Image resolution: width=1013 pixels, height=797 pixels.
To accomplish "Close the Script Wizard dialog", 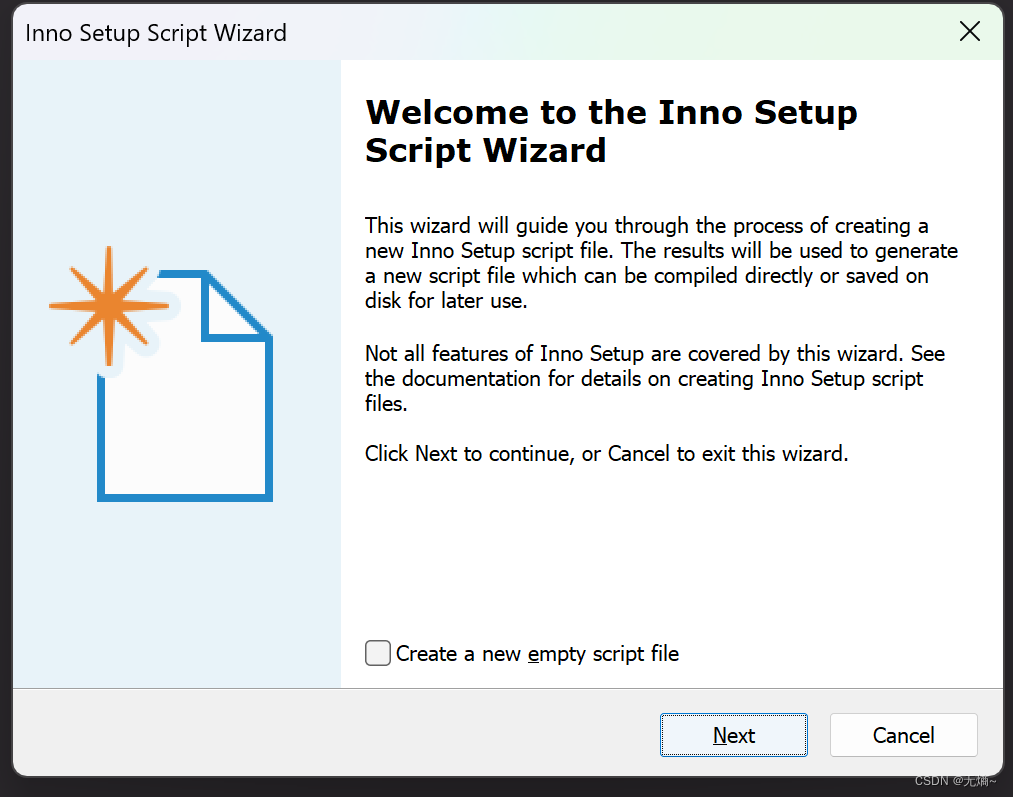I will (969, 31).
